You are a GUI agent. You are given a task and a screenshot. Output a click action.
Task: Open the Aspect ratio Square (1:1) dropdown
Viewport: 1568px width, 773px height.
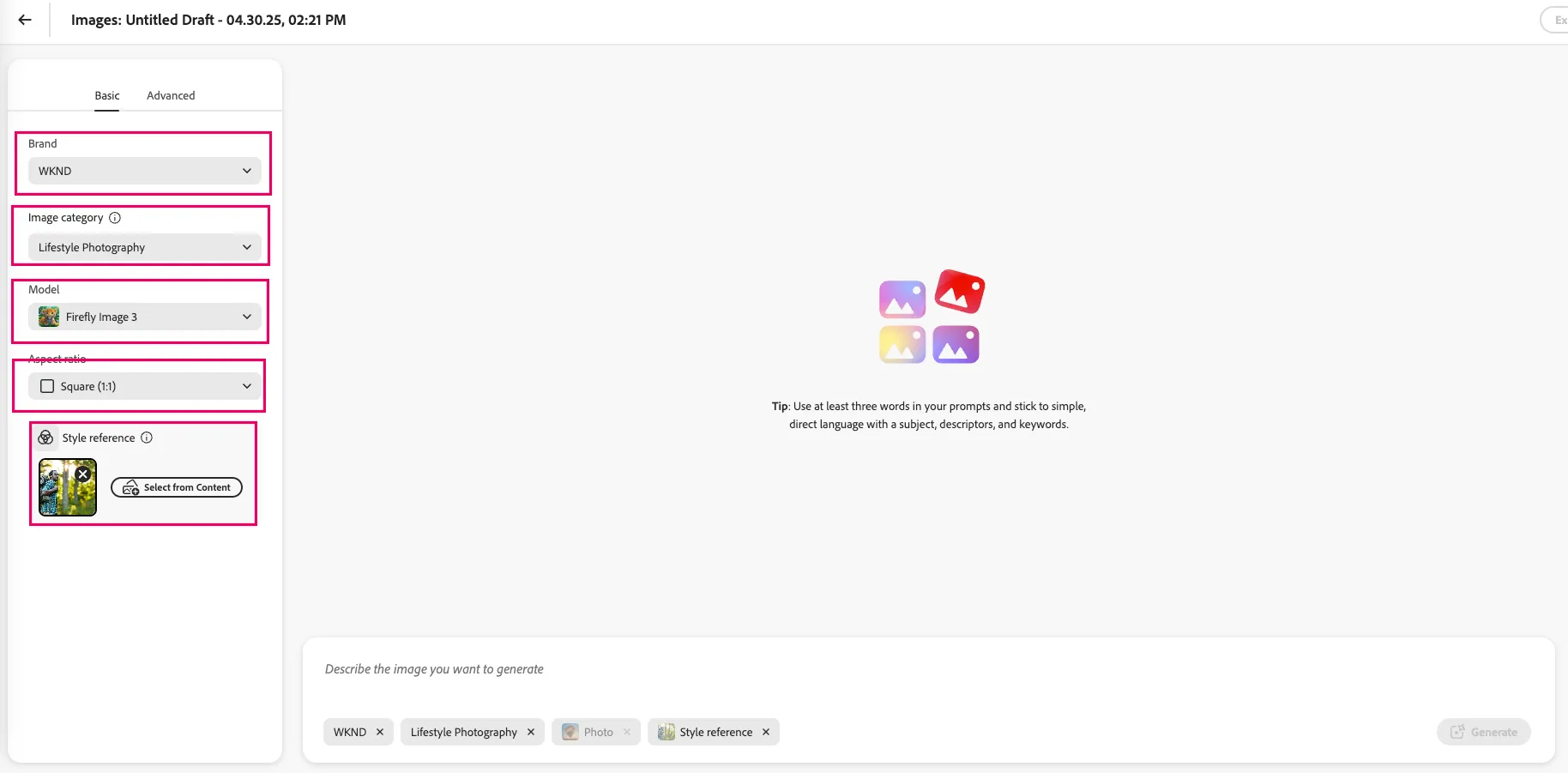pos(145,386)
